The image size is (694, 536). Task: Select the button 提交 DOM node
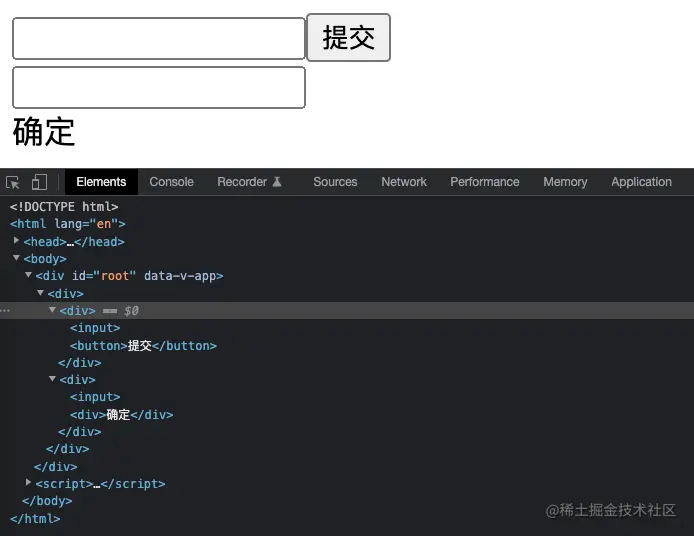pos(143,346)
